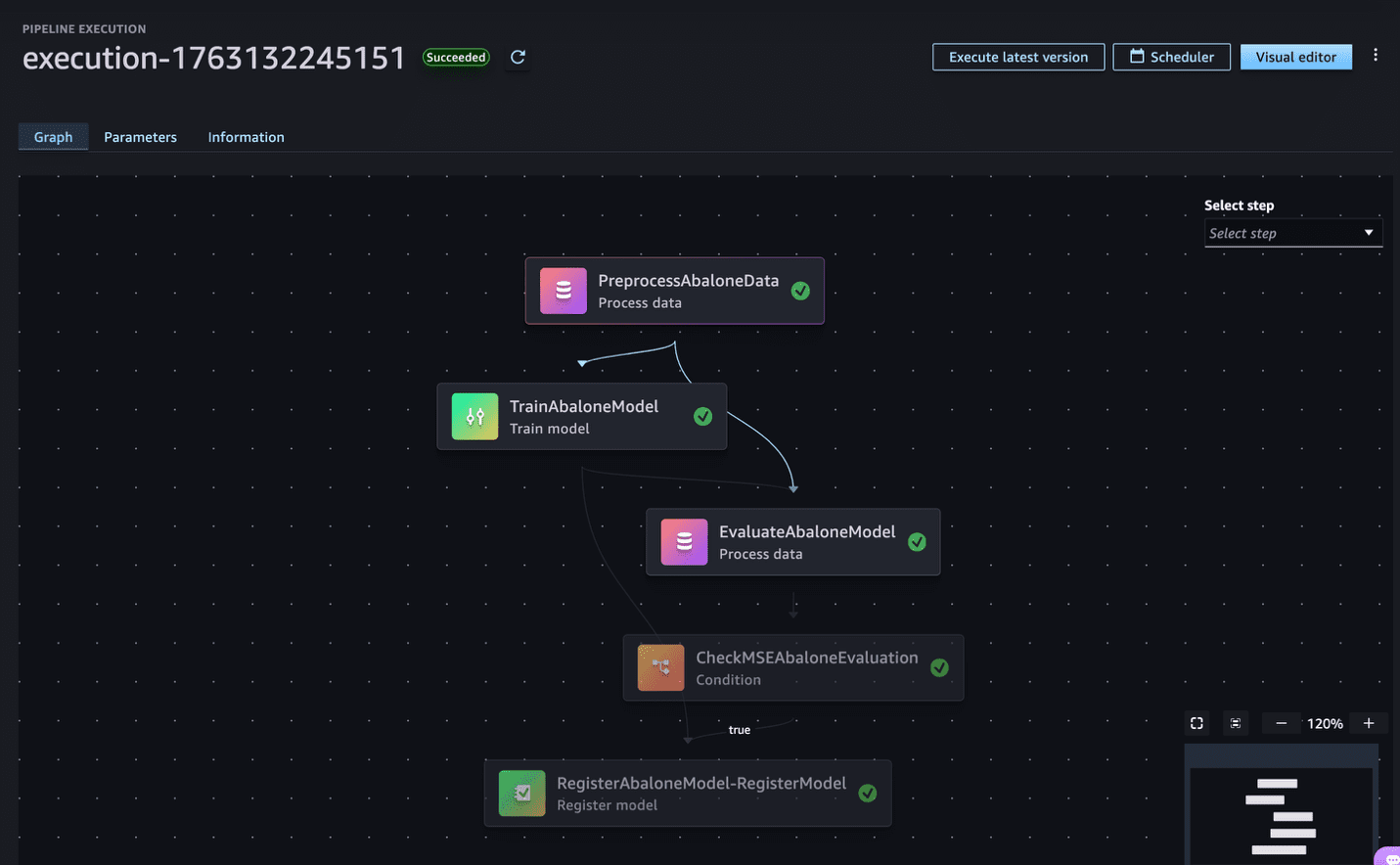Click the TrainAbaloneModel green success checkmark

pyautogui.click(x=702, y=417)
